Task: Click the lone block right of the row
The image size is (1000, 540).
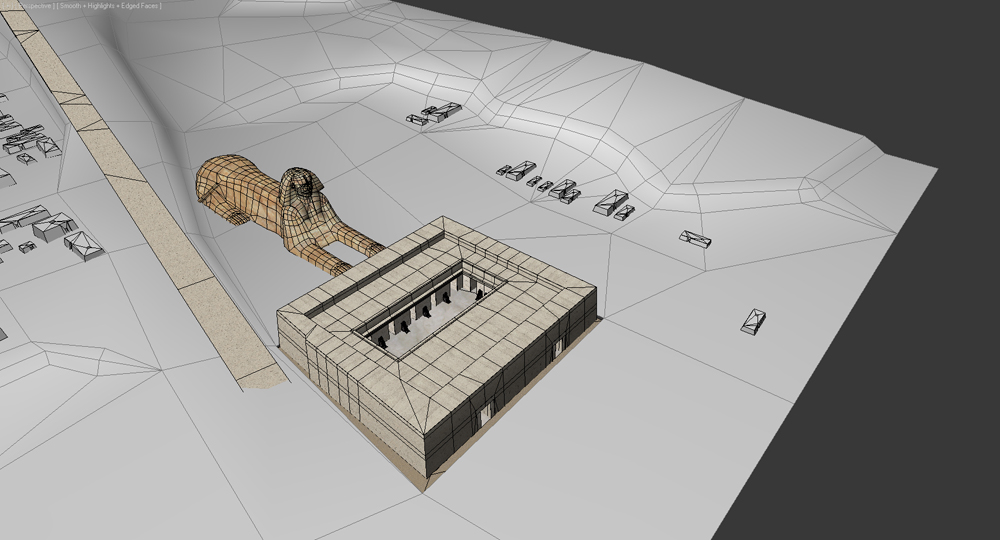Action: click(x=695, y=238)
